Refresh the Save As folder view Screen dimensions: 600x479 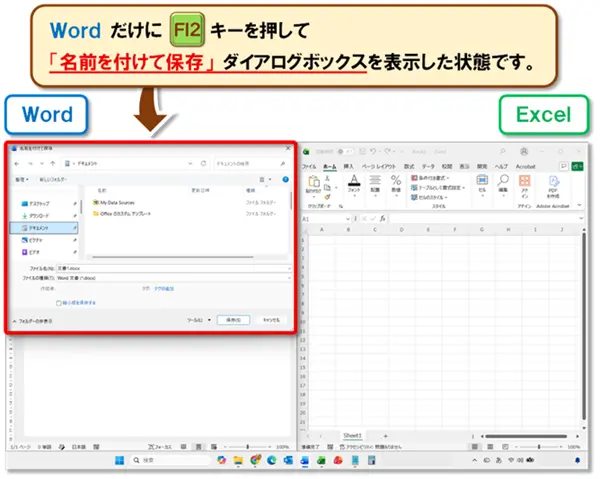pos(204,164)
